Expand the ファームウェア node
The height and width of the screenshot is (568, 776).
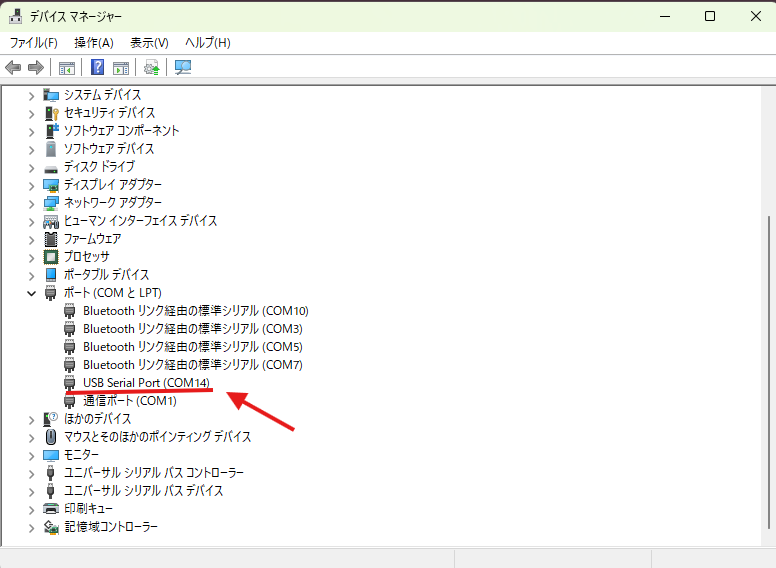(x=31, y=240)
